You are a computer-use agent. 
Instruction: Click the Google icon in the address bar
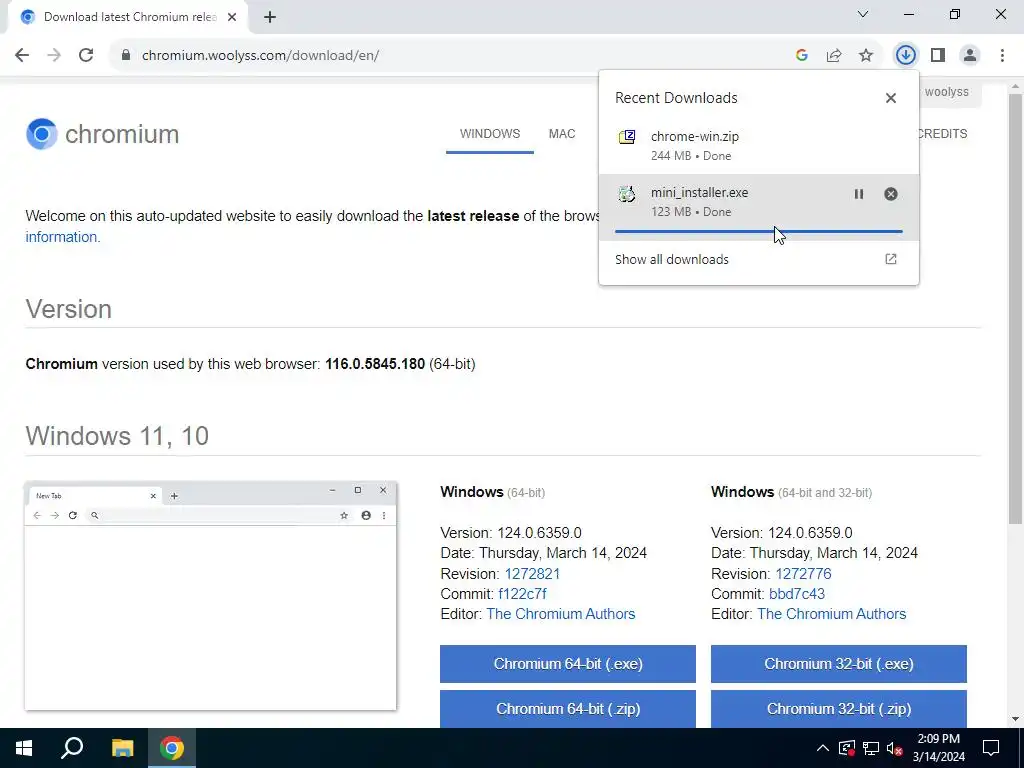coord(802,56)
